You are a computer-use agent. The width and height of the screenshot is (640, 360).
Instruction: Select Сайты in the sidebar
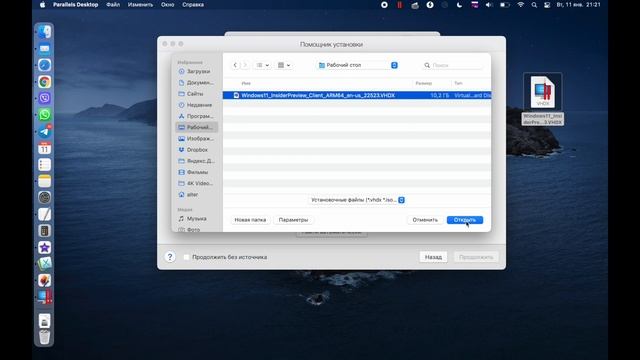click(198, 94)
